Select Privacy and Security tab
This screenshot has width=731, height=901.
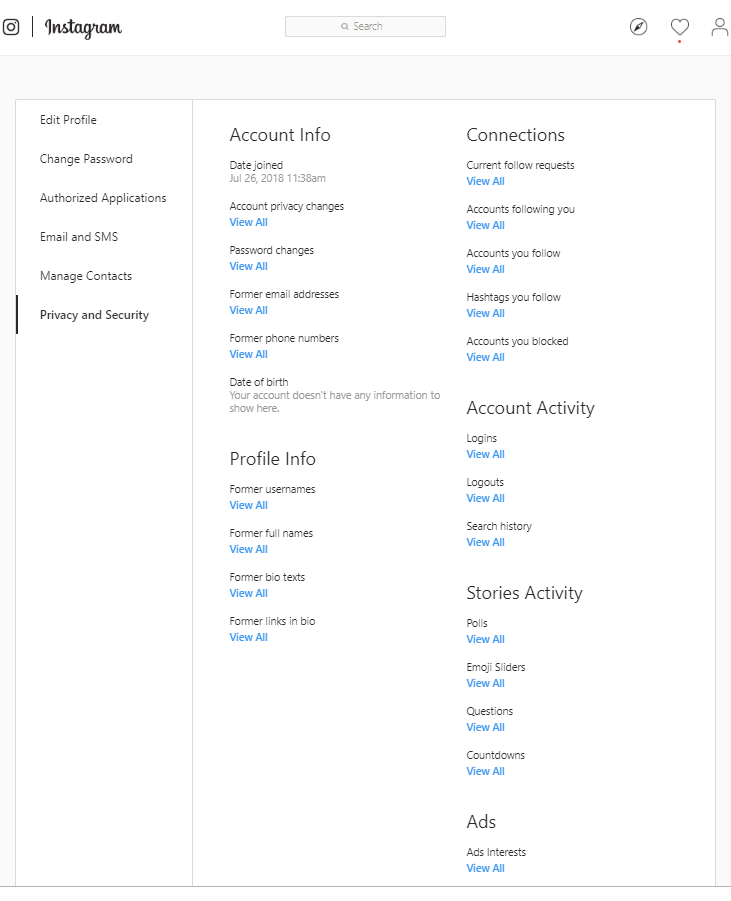(94, 315)
